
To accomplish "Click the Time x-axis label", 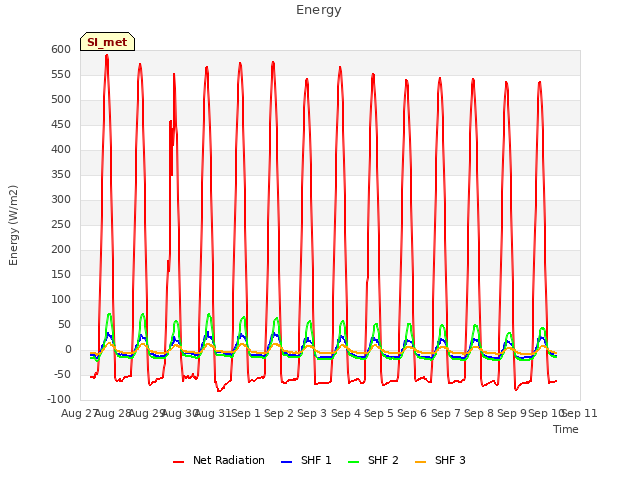I will pos(566,429).
